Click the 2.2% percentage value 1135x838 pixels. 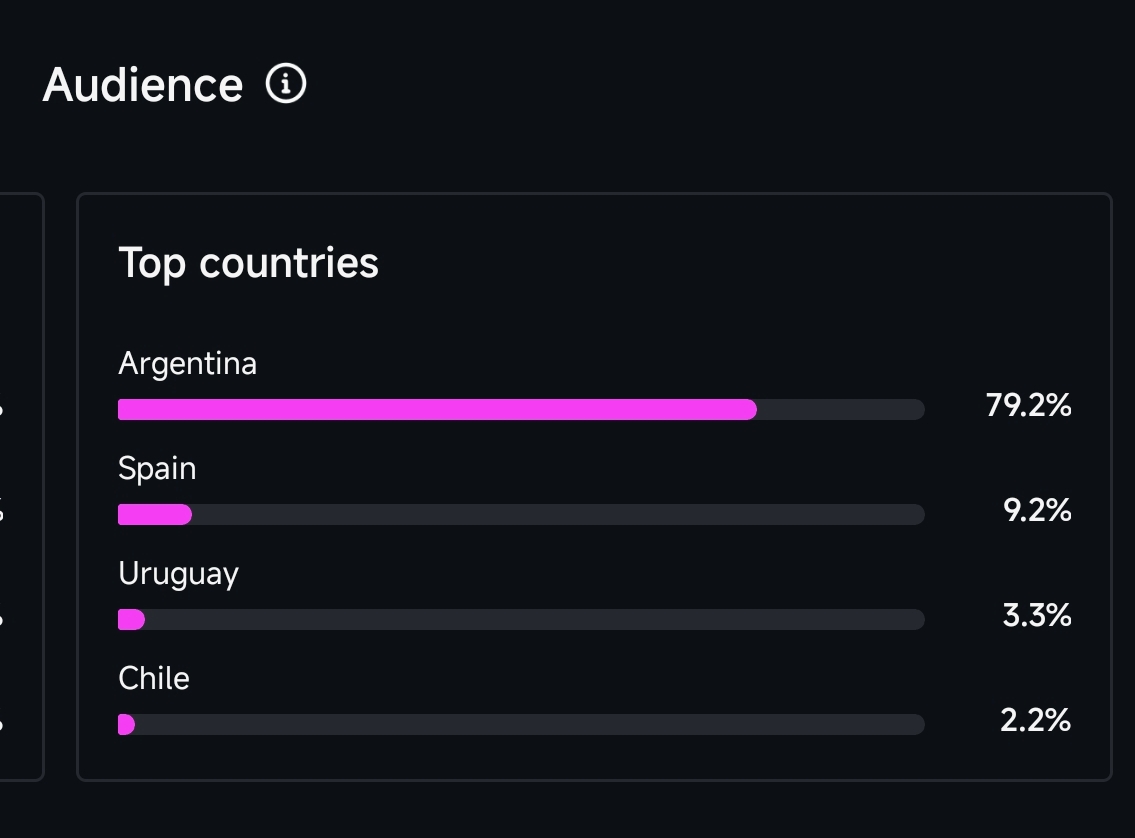(1035, 720)
